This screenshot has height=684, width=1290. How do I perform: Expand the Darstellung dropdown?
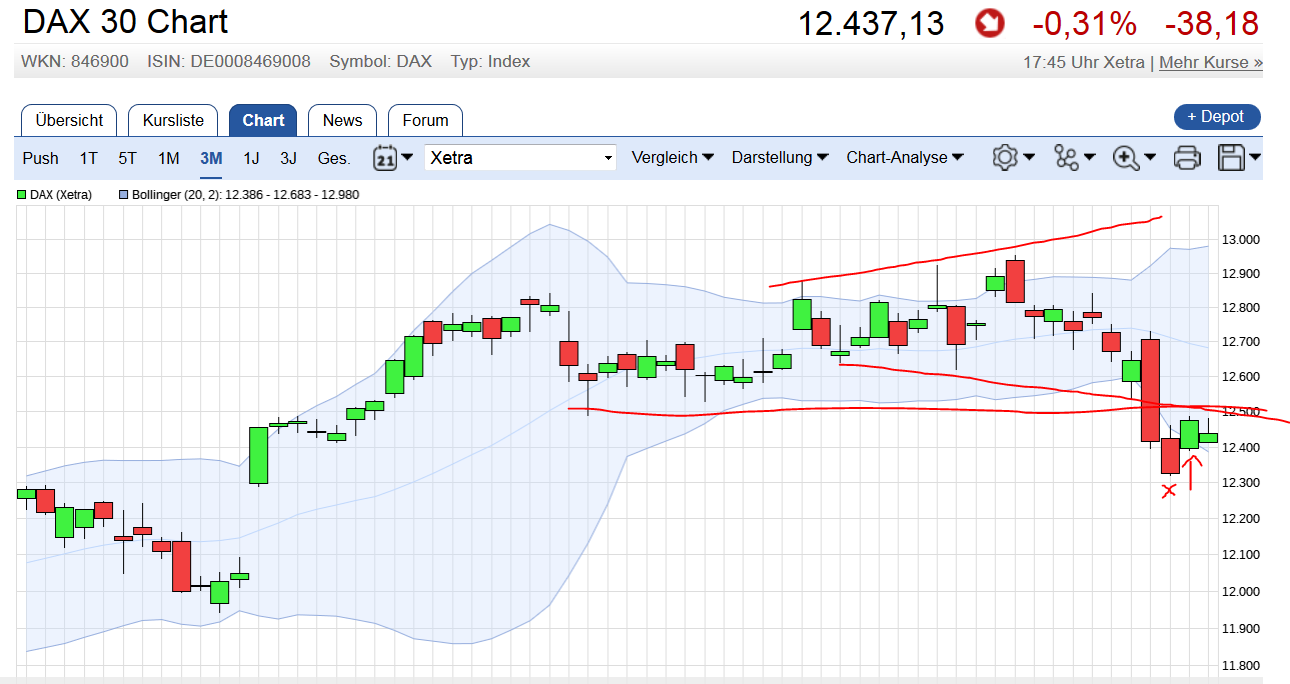780,158
